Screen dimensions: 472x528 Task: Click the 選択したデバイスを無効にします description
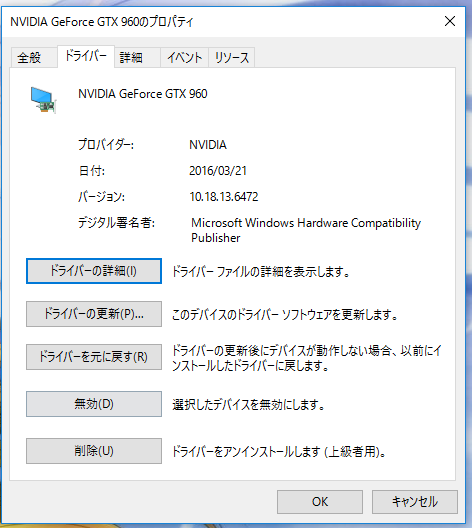[x=248, y=404]
